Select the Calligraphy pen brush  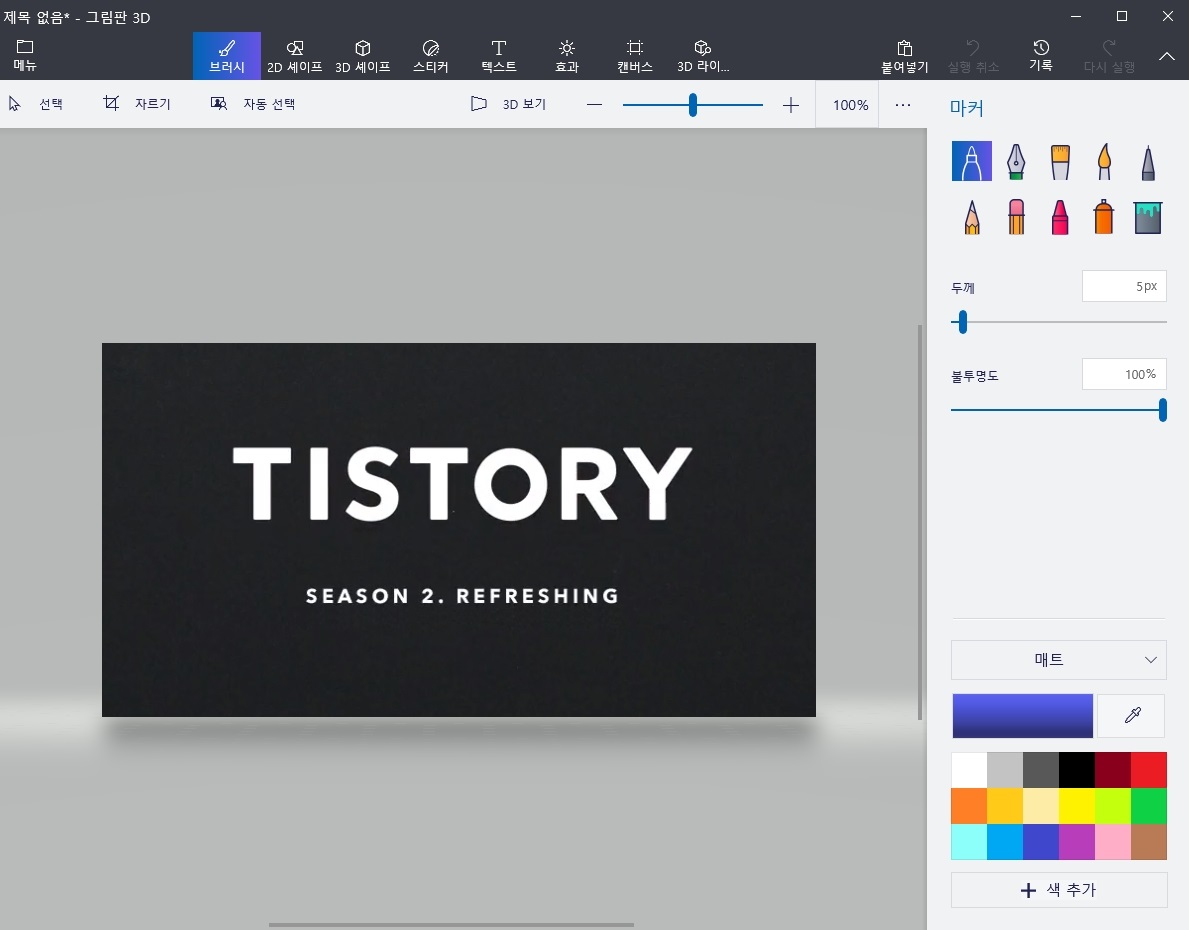coord(1016,161)
